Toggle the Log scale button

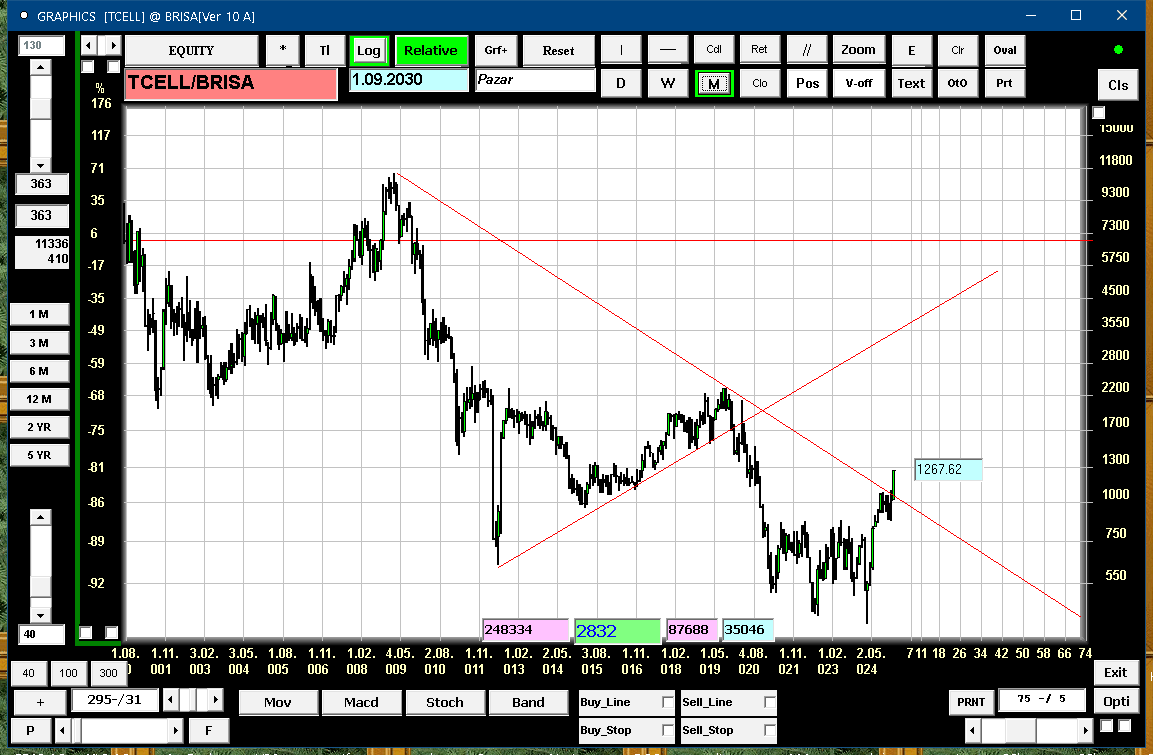[369, 51]
